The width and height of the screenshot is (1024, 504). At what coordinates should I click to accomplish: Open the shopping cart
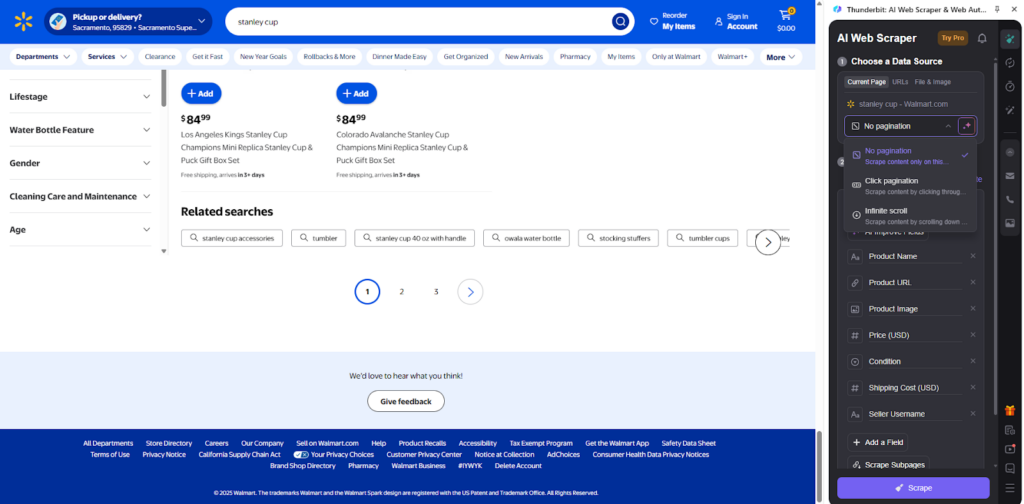click(786, 21)
